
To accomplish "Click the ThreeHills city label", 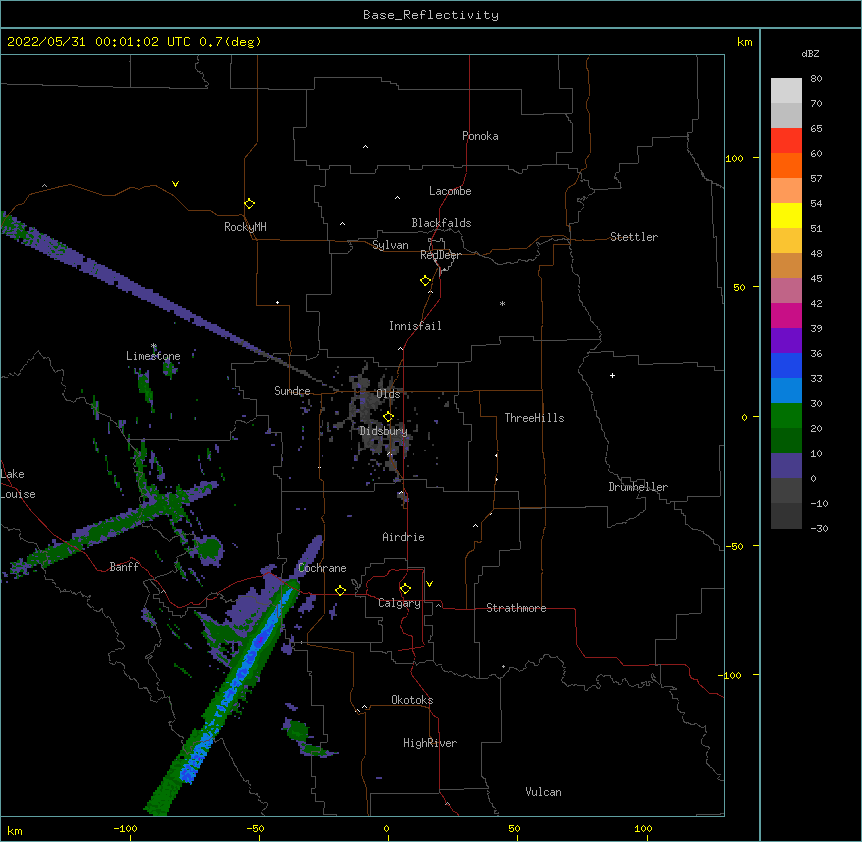I will point(534,418).
